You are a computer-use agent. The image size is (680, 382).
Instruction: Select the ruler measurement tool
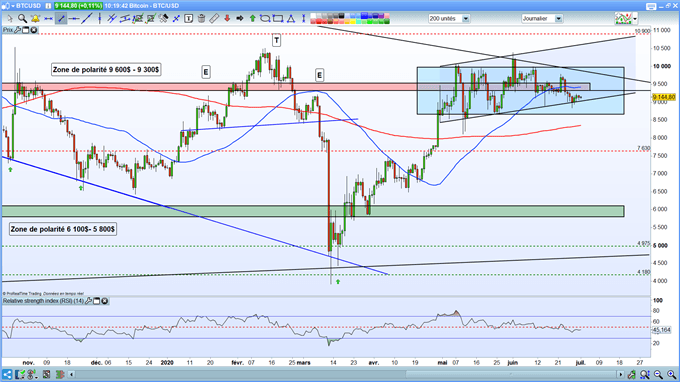pyautogui.click(x=214, y=19)
